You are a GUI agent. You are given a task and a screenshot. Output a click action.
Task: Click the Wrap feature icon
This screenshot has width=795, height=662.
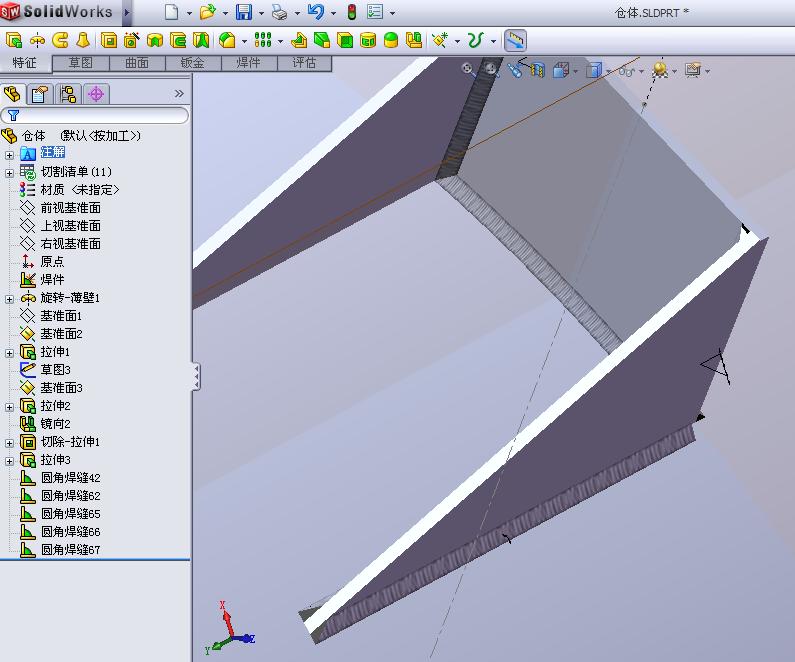pos(368,40)
